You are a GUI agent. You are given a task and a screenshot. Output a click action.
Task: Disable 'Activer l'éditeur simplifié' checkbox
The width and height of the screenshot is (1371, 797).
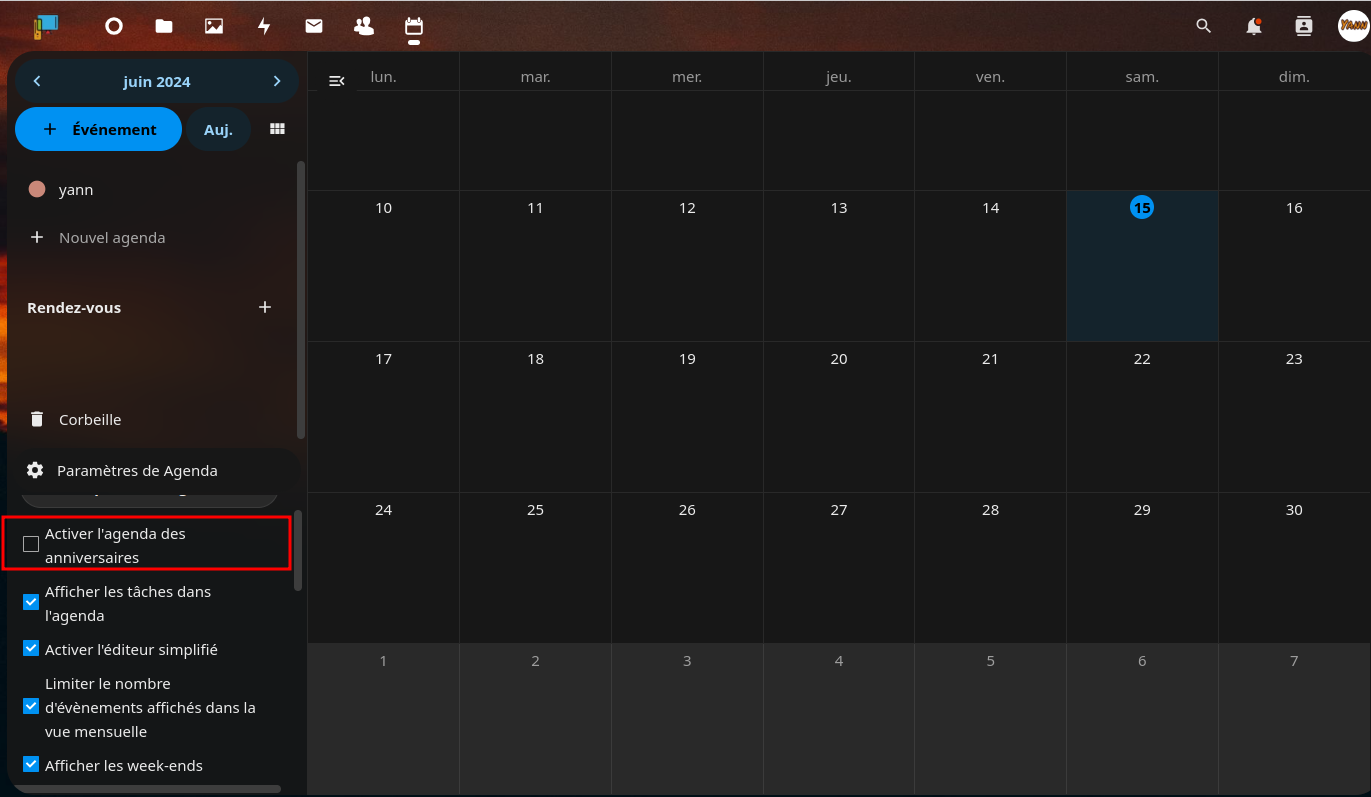point(31,649)
